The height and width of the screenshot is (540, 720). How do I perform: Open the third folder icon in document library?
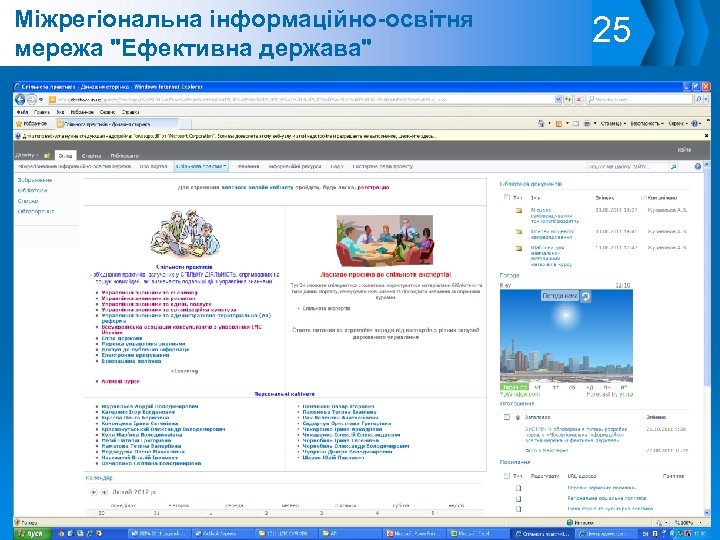pyautogui.click(x=518, y=248)
